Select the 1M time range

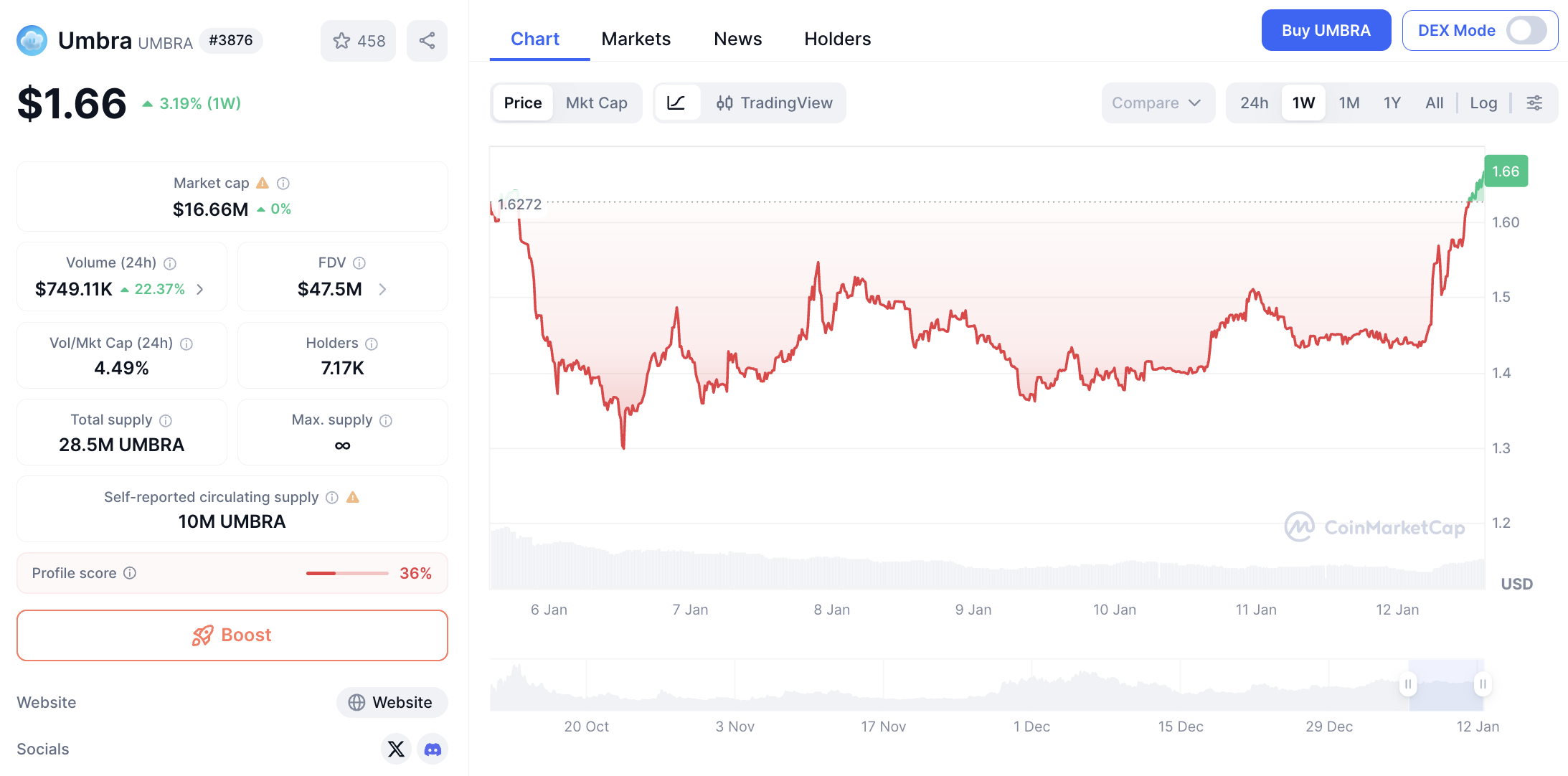point(1349,103)
